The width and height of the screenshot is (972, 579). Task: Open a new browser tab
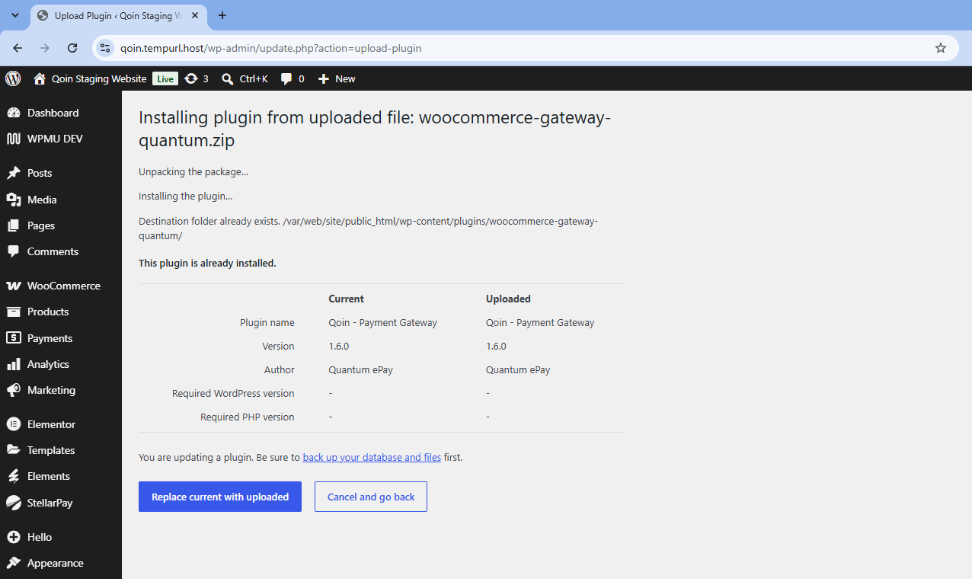tap(222, 15)
